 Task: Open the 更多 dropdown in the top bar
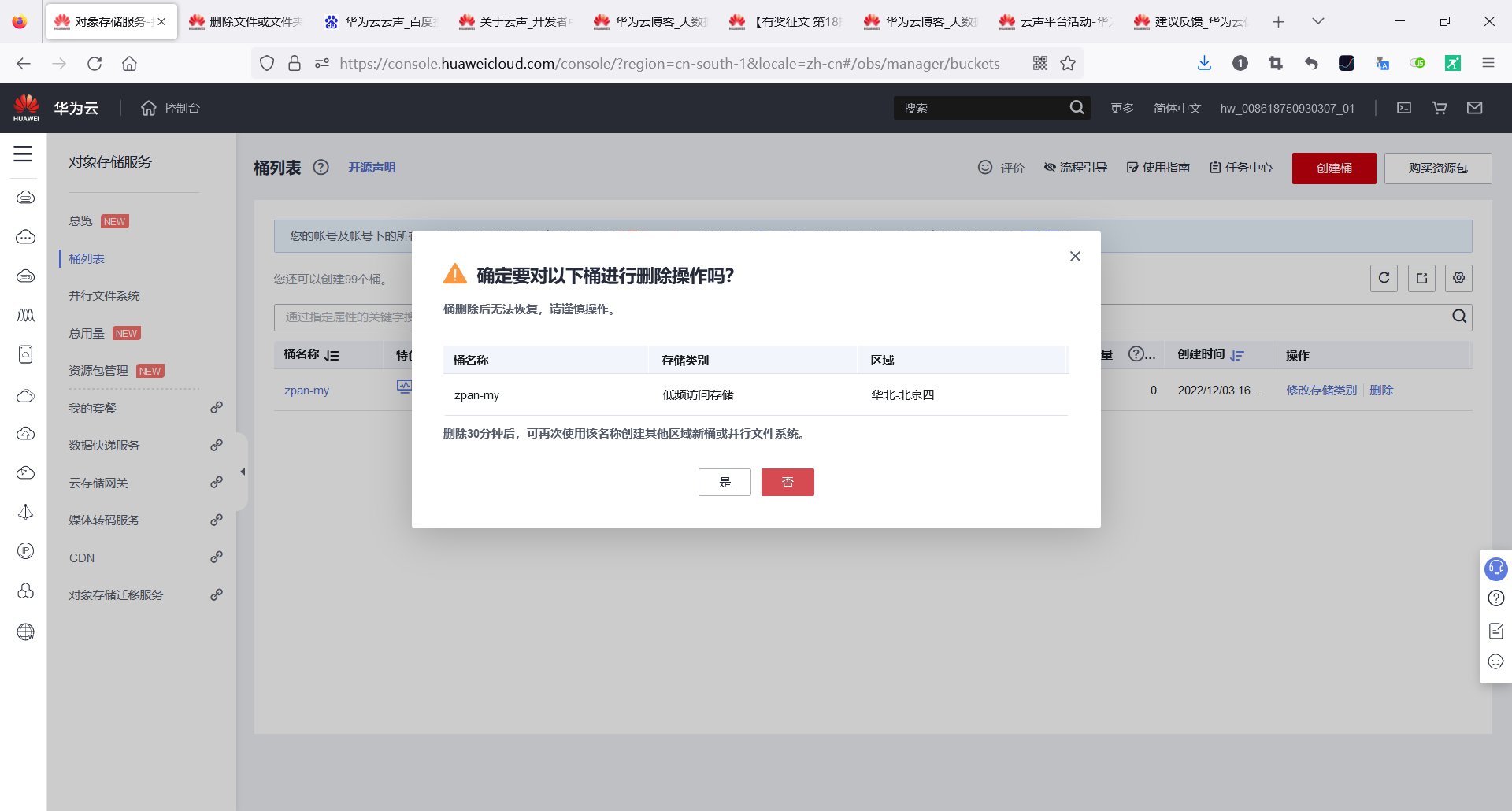(1121, 108)
